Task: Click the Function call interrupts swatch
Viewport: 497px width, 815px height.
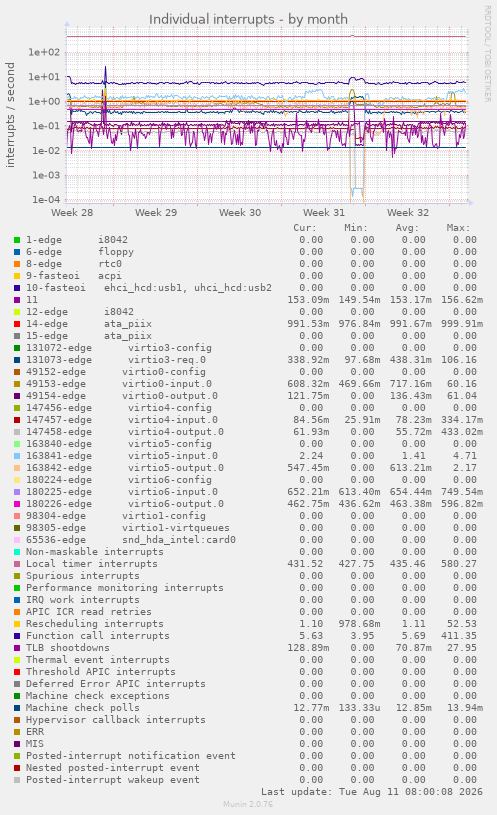Action: point(17,636)
